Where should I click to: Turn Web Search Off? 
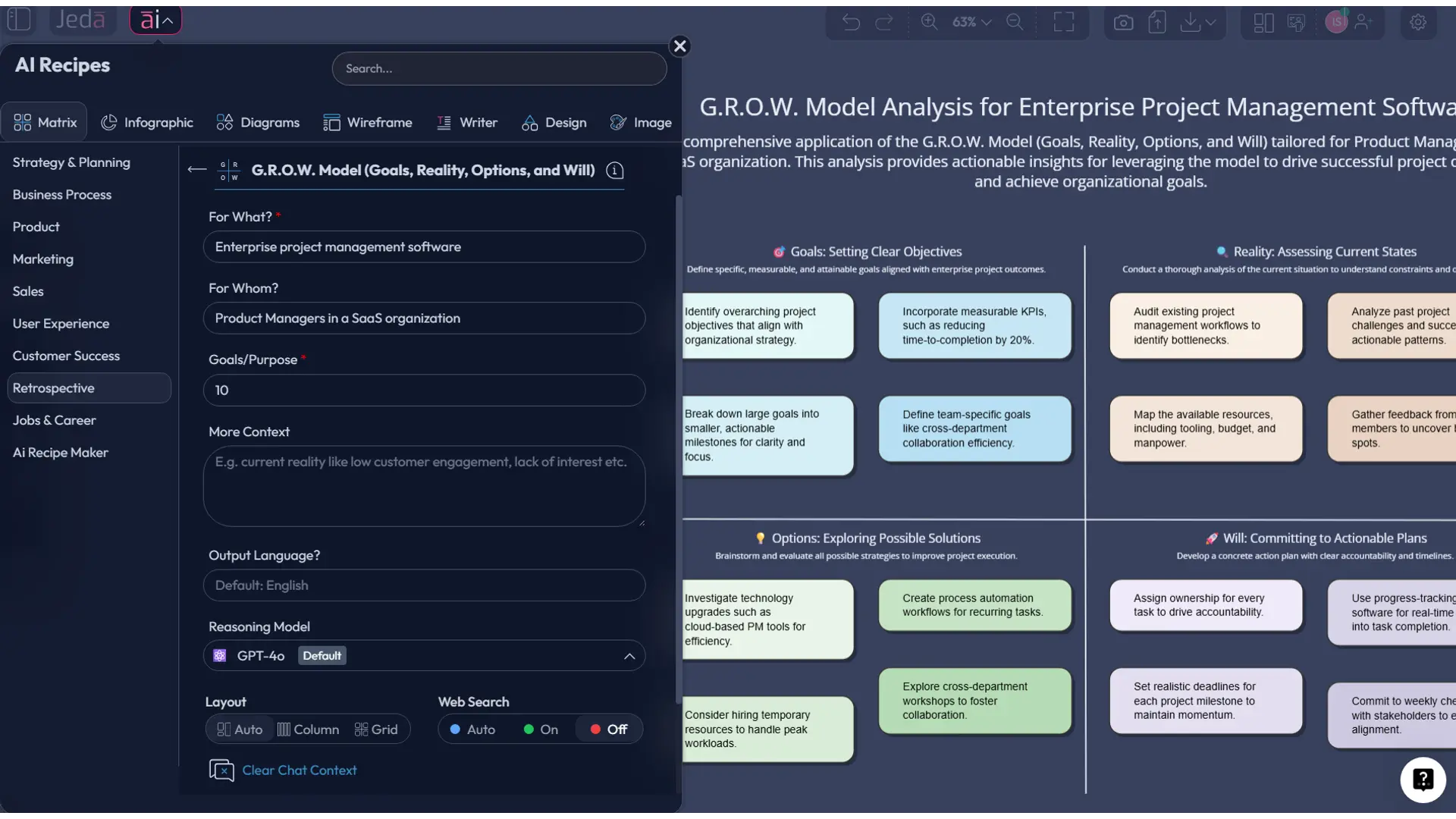click(609, 729)
